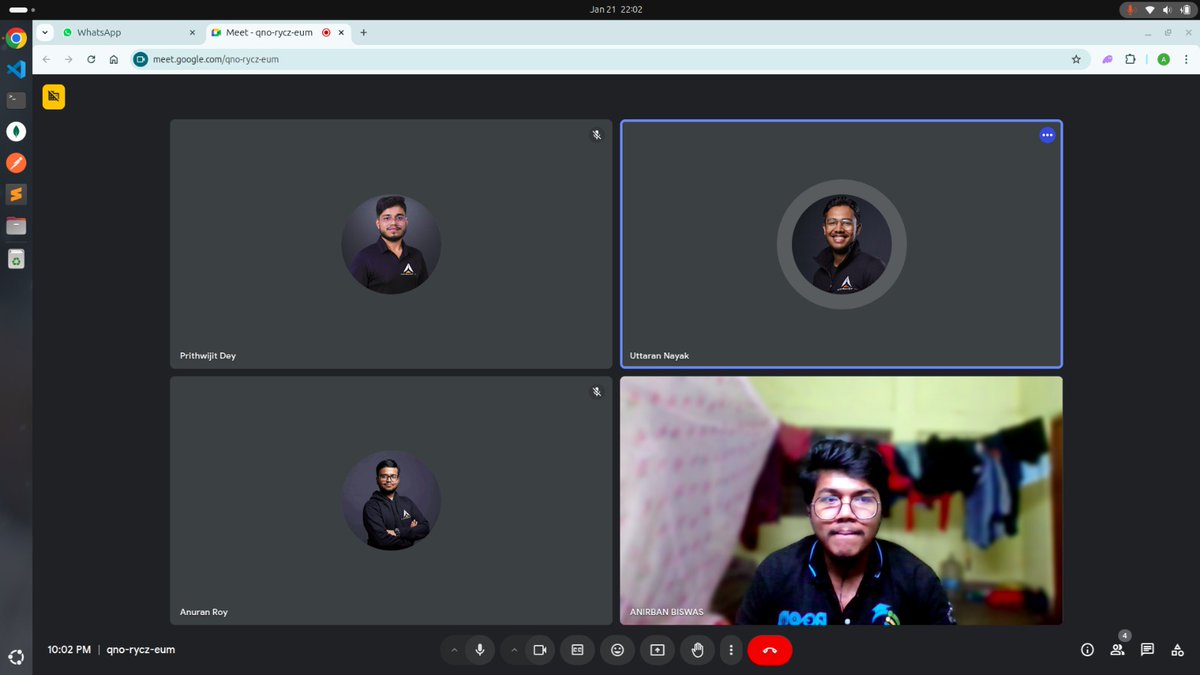This screenshot has width=1200, height=675.
Task: Open the browser home page
Action: (x=114, y=59)
